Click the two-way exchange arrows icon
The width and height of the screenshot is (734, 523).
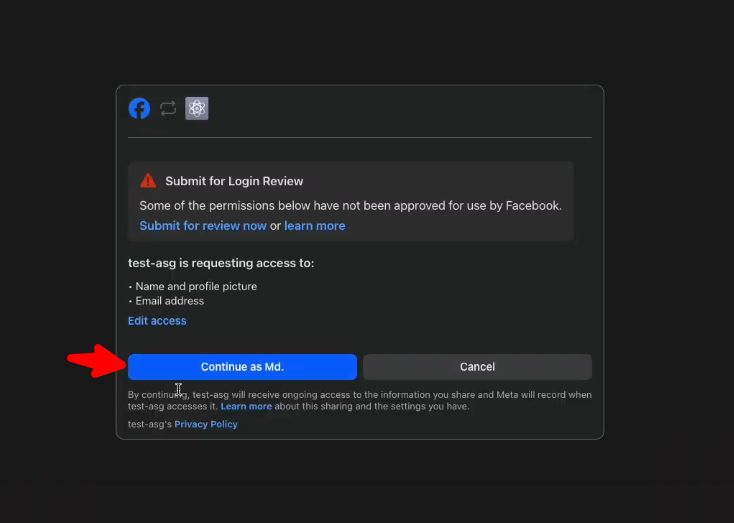(168, 109)
